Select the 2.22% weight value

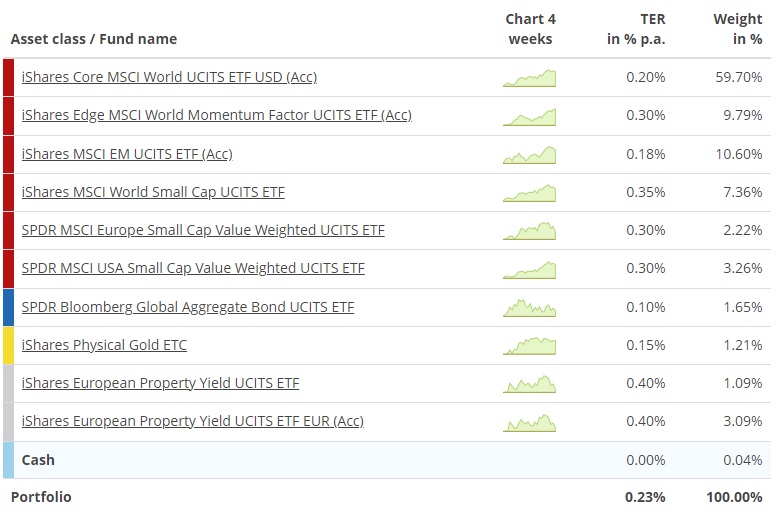[743, 230]
